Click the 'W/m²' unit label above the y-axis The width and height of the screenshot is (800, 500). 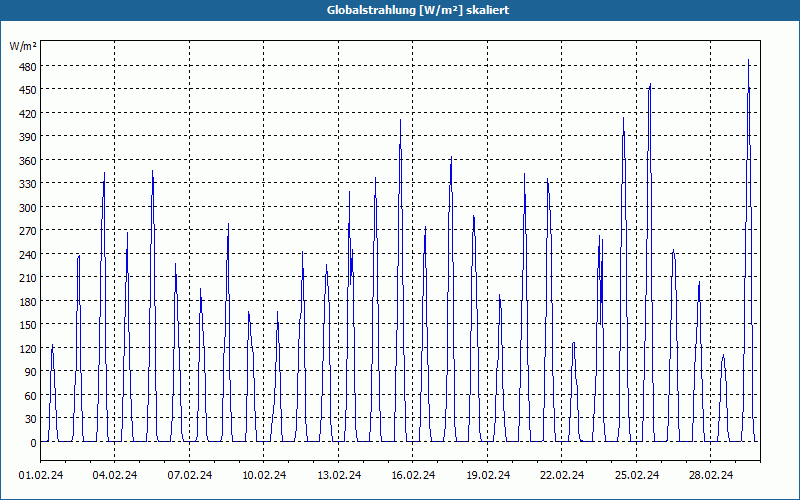click(23, 46)
